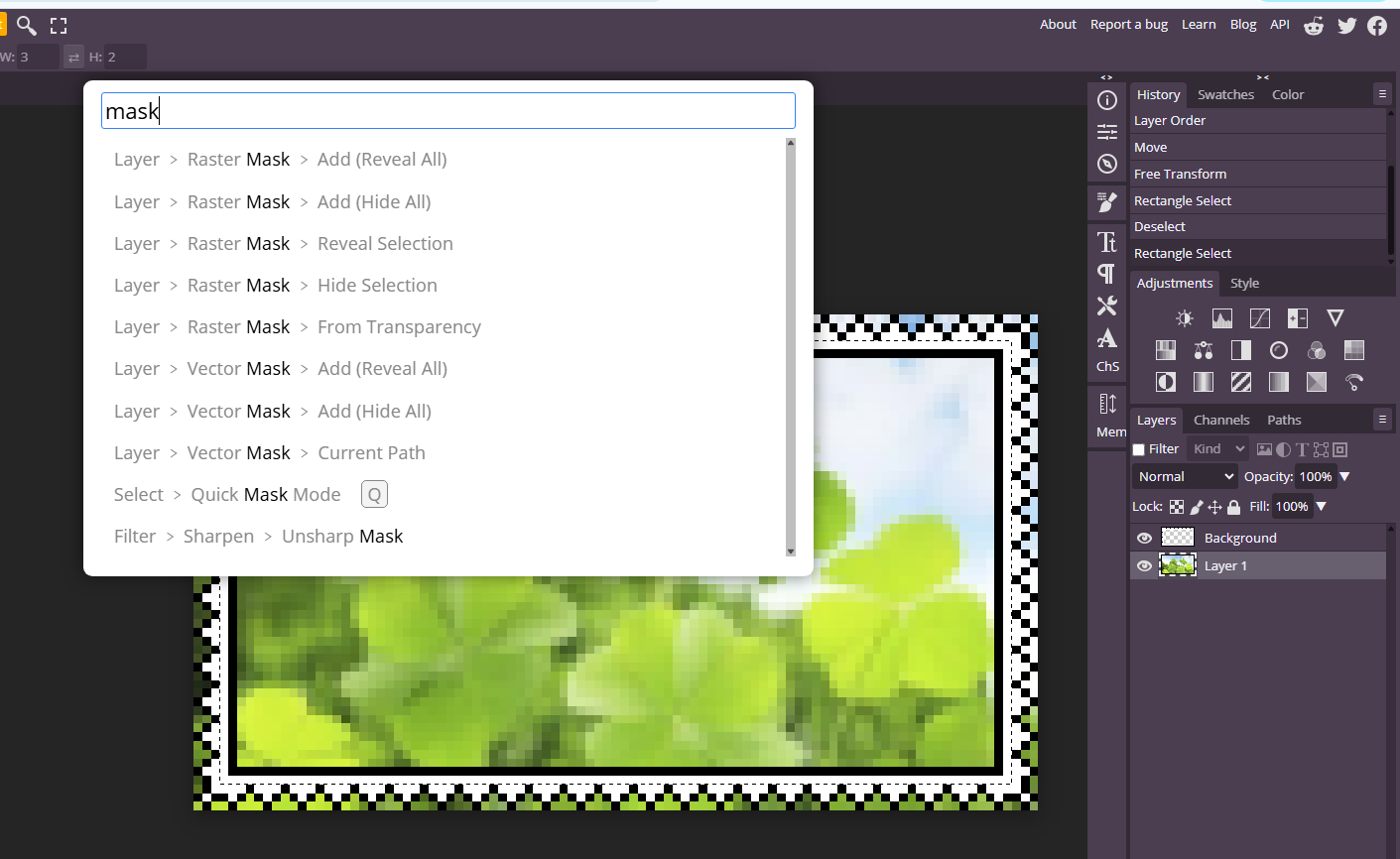The height and width of the screenshot is (859, 1400).
Task: Enable the layer Filter checkbox
Action: pyautogui.click(x=1139, y=449)
